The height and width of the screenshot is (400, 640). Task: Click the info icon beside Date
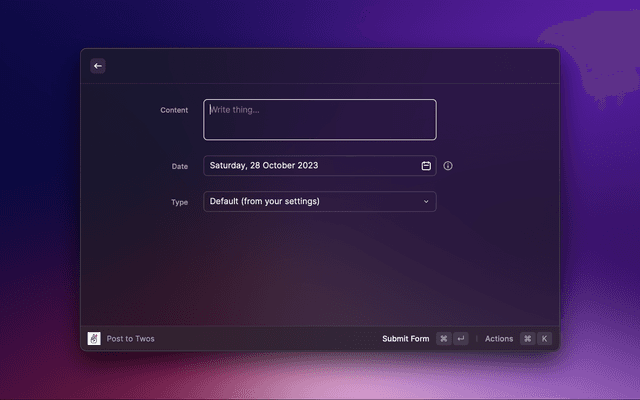coord(448,166)
